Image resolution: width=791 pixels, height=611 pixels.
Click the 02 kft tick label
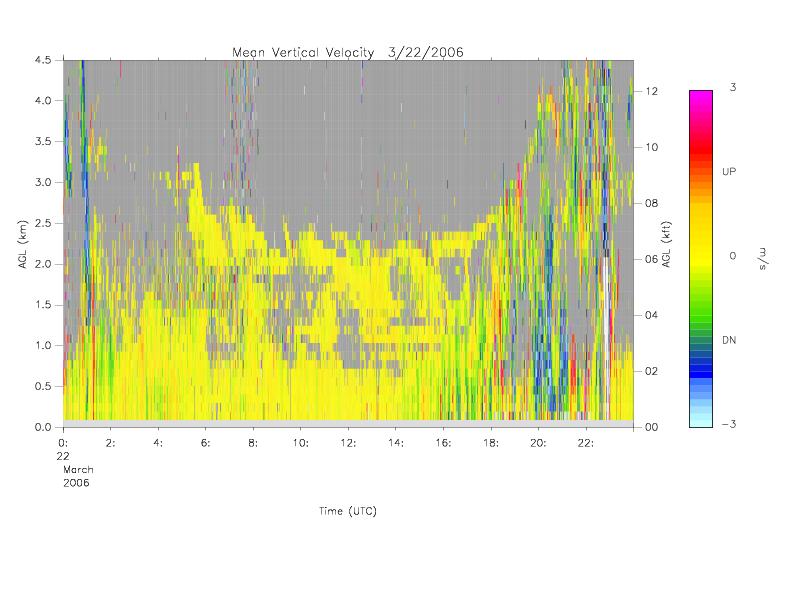(652, 371)
